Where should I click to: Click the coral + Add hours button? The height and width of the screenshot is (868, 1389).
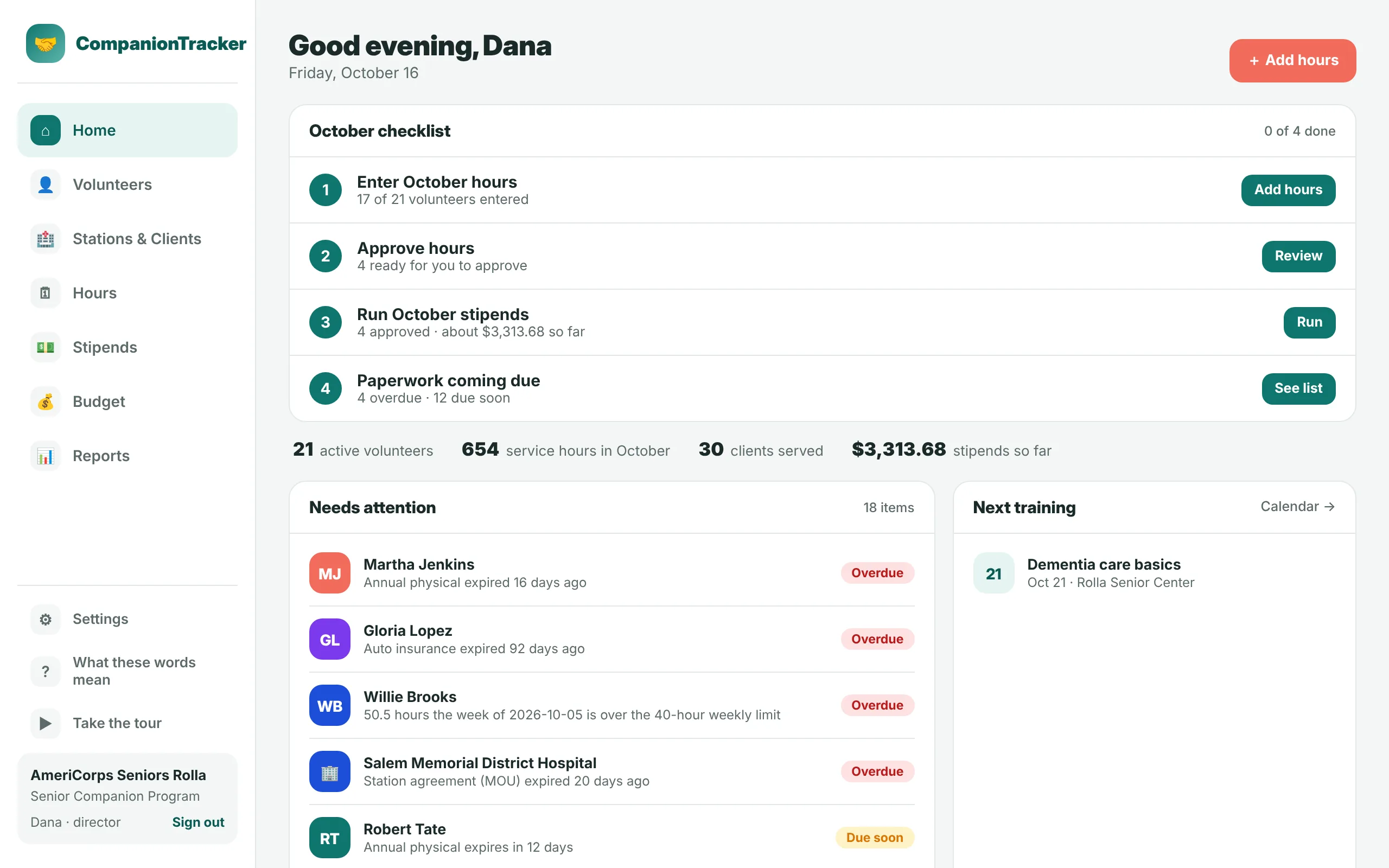click(1292, 60)
